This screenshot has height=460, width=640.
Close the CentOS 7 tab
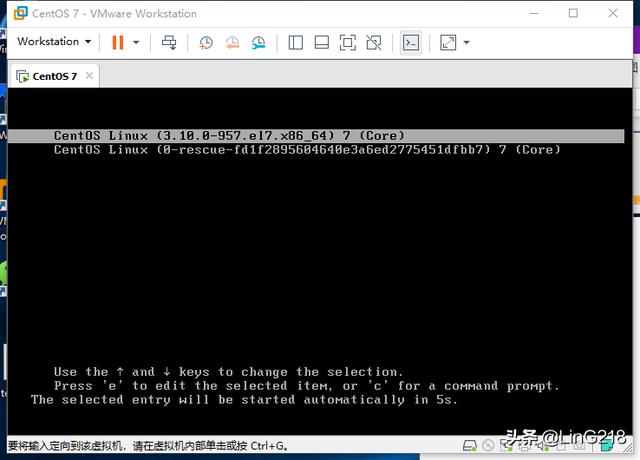pyautogui.click(x=89, y=76)
